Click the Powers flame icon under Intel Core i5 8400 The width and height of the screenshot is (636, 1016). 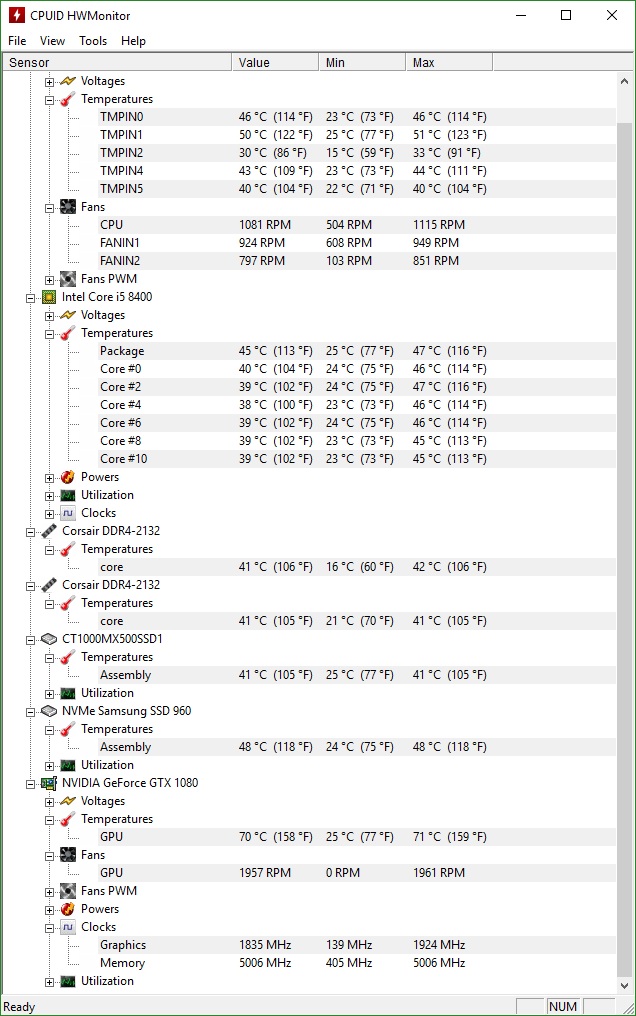point(66,477)
